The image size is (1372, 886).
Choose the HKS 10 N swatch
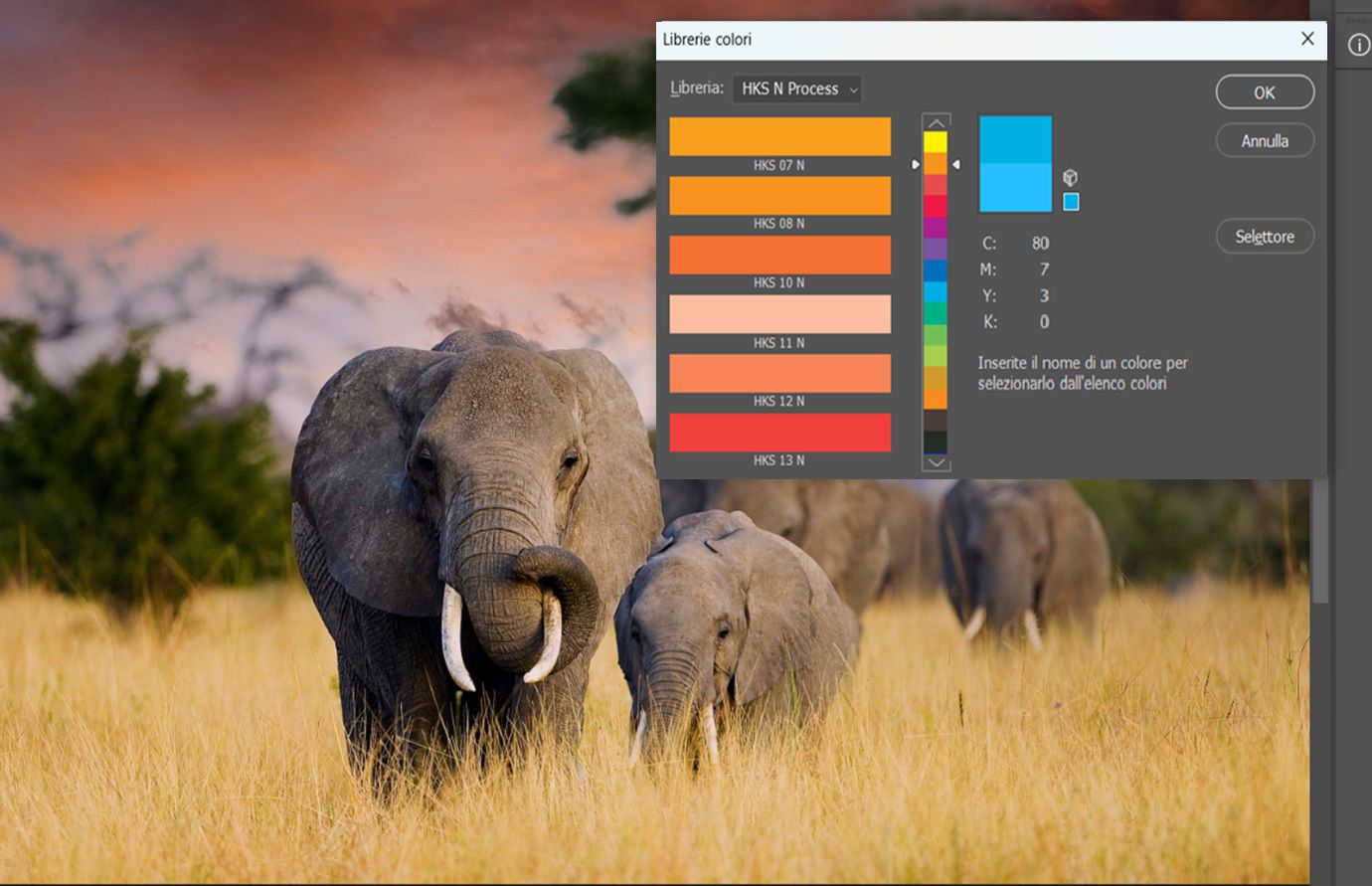(x=779, y=255)
